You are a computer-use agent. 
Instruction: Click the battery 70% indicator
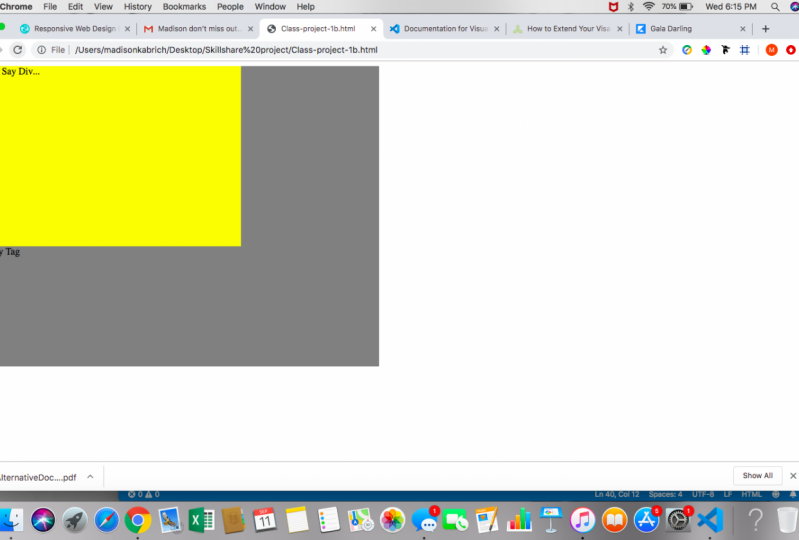677,7
